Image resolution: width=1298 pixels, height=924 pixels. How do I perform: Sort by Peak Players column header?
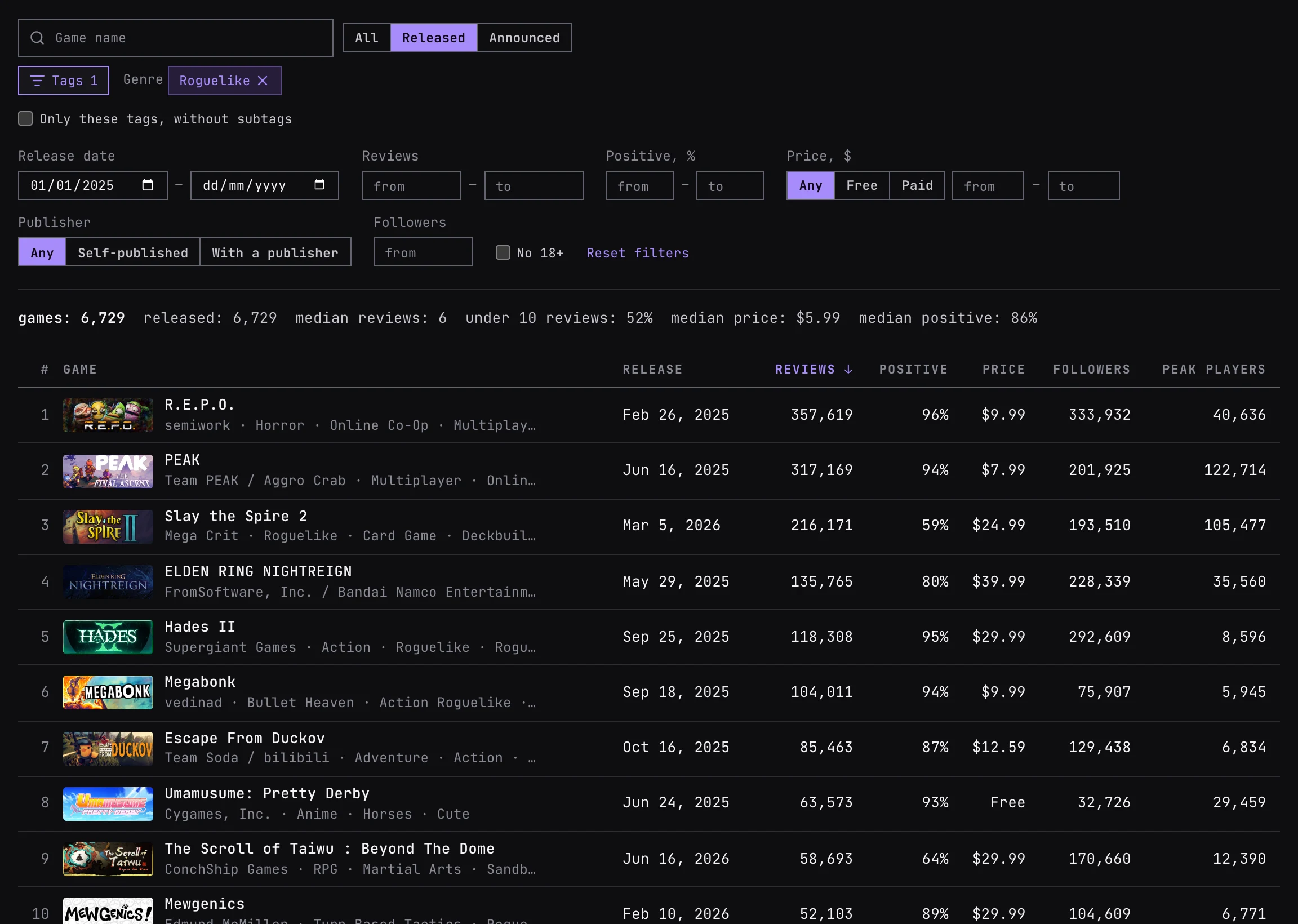click(x=1214, y=369)
